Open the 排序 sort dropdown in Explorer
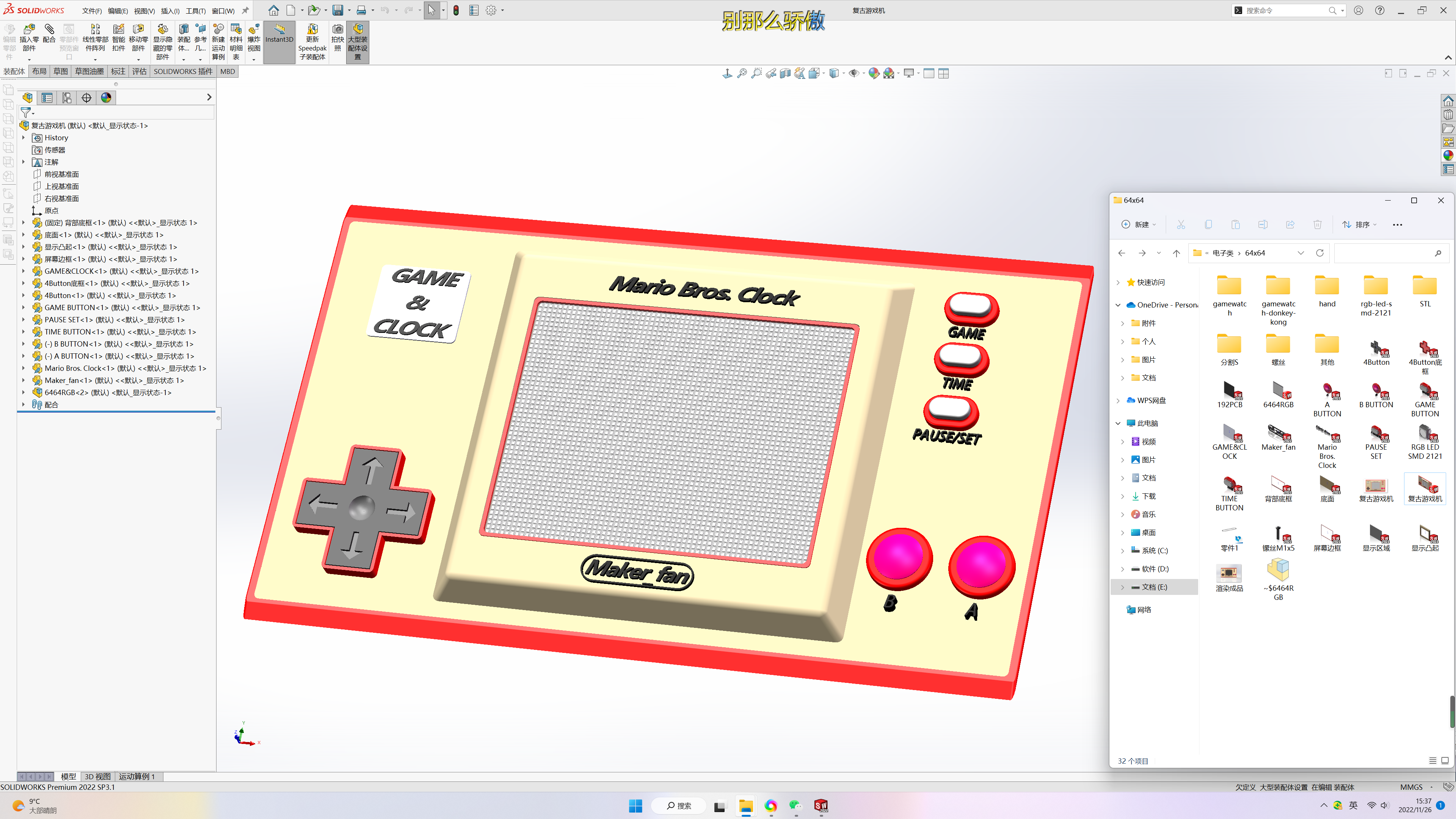The image size is (1456, 819). (x=1359, y=224)
